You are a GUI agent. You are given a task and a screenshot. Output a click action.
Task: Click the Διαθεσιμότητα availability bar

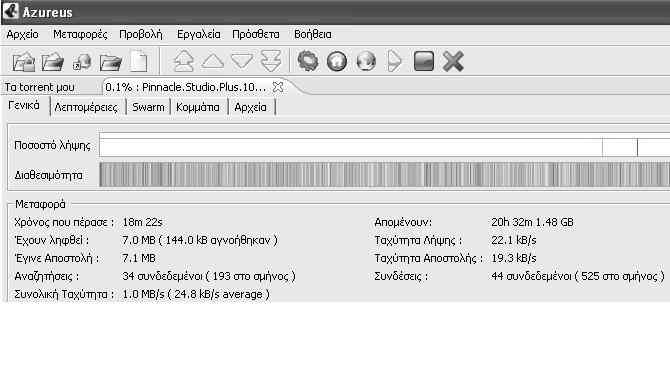385,174
